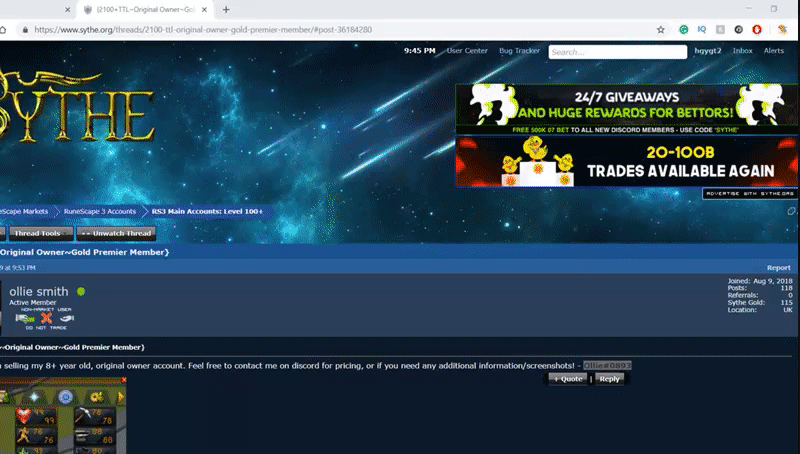Viewport: 800px width, 454px height.
Task: Open the Thread Tools dropdown
Action: coord(41,233)
